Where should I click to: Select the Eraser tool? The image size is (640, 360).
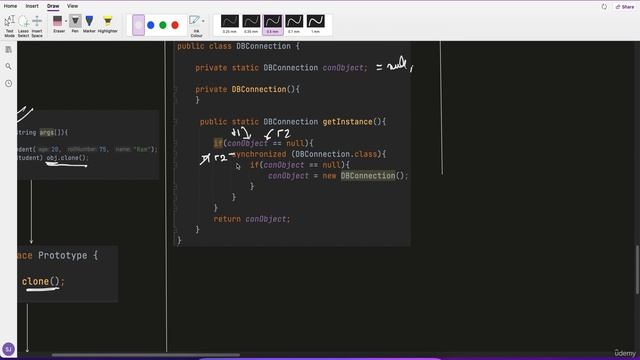[58, 24]
